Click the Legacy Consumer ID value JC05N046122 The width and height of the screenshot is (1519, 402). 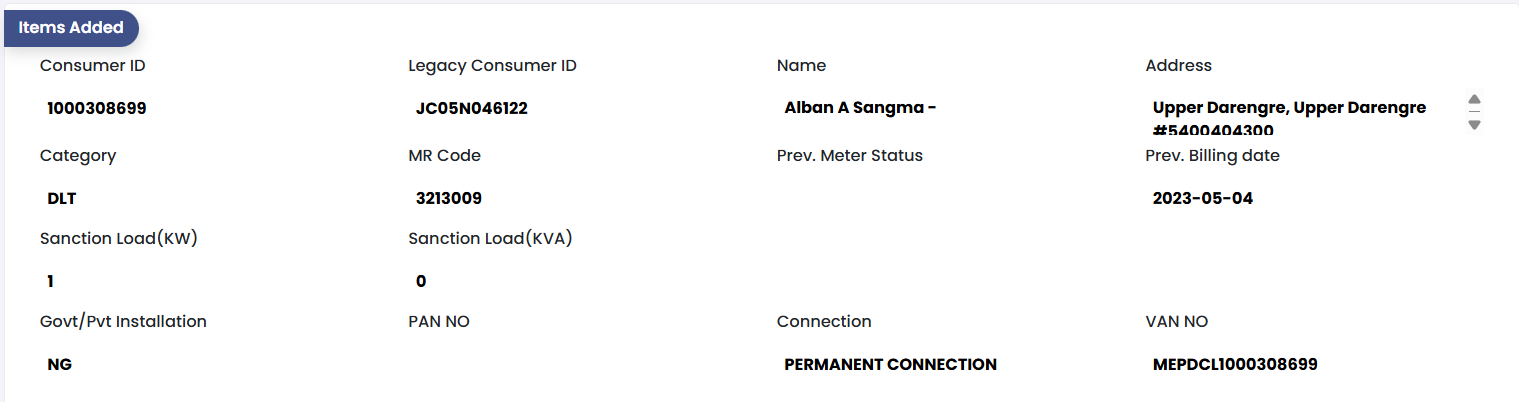[471, 108]
